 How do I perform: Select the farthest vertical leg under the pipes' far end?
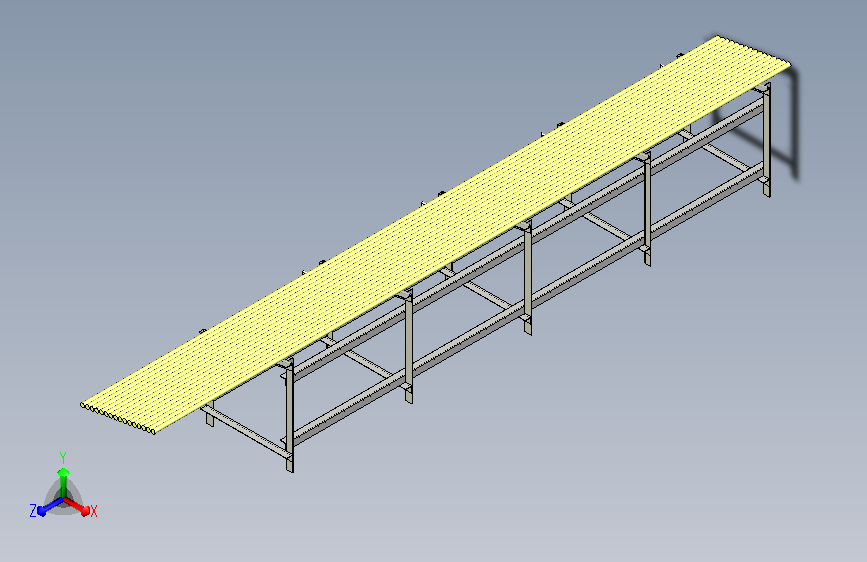[x=766, y=140]
